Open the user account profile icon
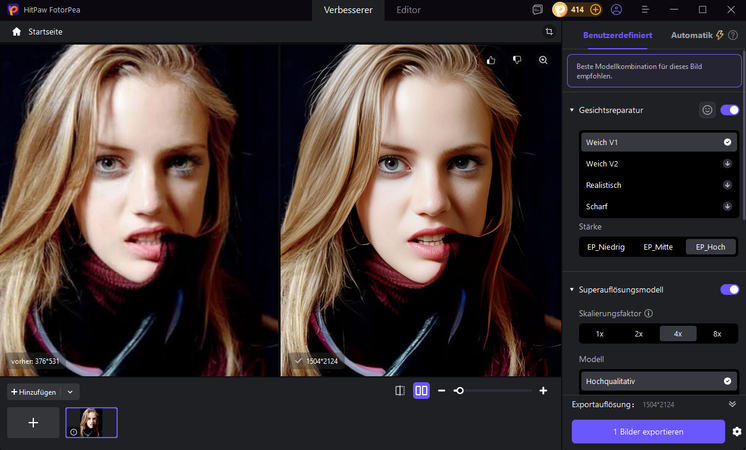The image size is (746, 450). [x=616, y=10]
